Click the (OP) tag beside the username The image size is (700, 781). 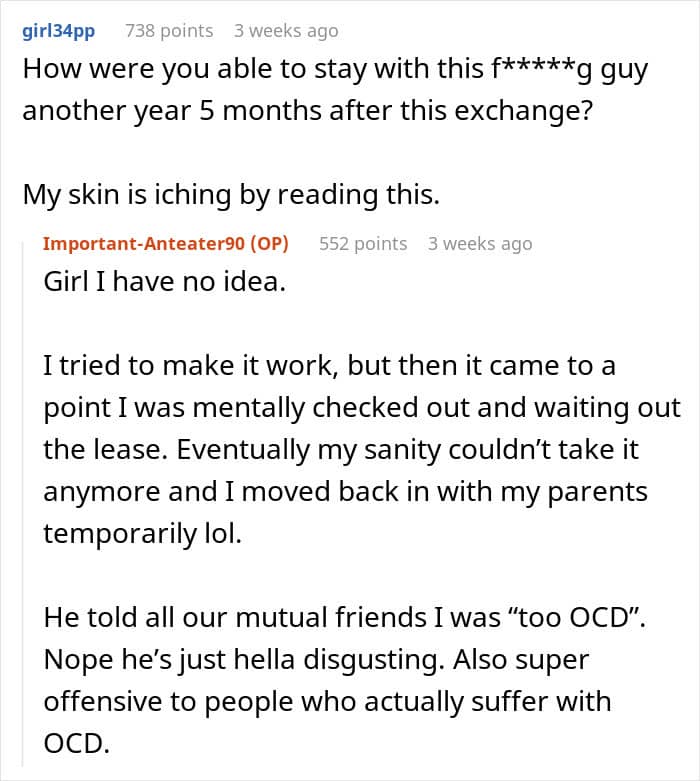tap(270, 244)
